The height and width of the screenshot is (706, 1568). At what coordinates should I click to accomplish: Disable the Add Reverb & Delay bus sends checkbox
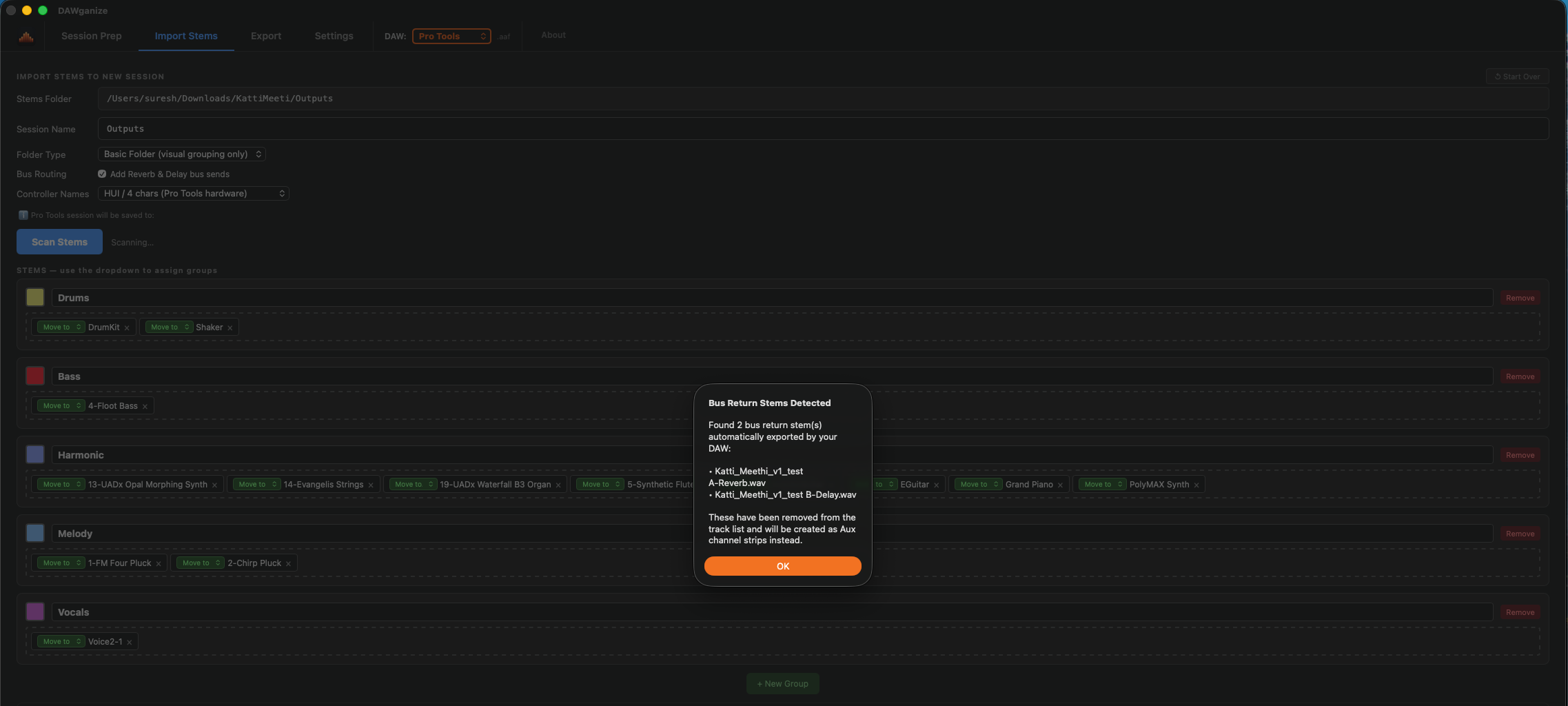[101, 174]
